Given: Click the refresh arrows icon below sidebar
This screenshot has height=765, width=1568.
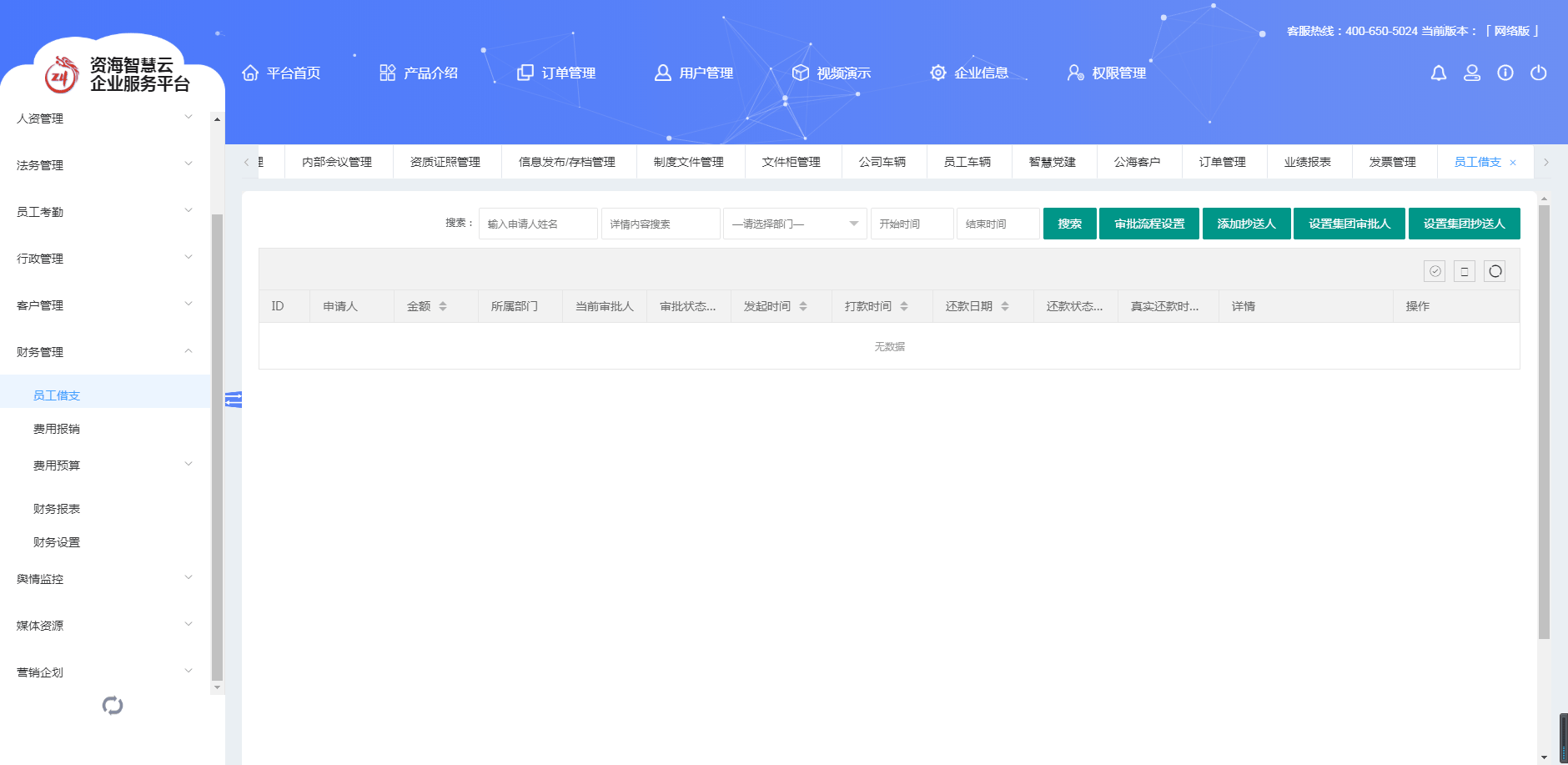Looking at the screenshot, I should pyautogui.click(x=113, y=706).
